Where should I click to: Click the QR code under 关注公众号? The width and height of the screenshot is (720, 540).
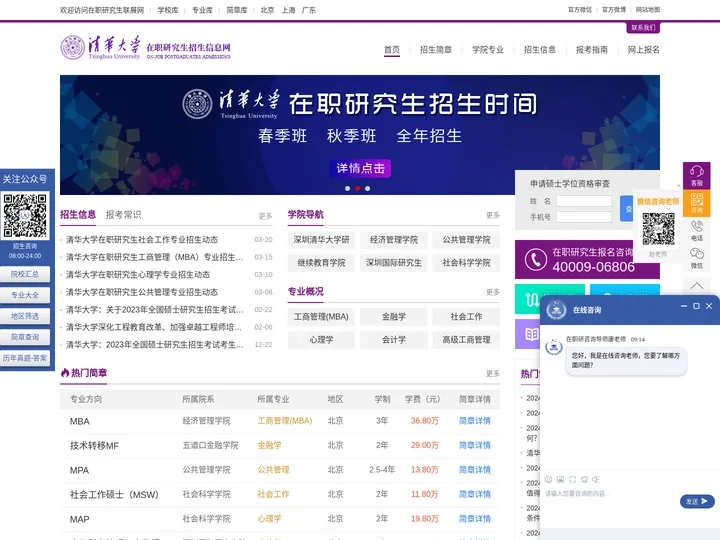[25, 215]
